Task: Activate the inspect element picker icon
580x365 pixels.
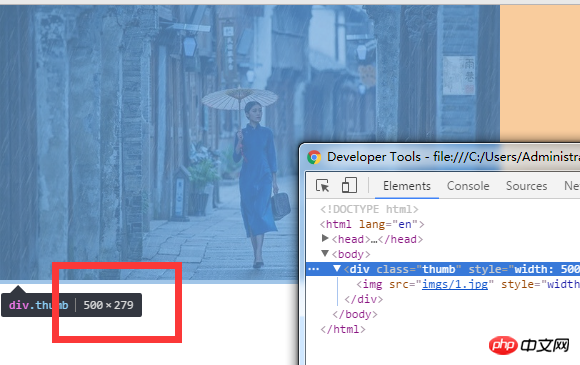Action: [x=322, y=185]
